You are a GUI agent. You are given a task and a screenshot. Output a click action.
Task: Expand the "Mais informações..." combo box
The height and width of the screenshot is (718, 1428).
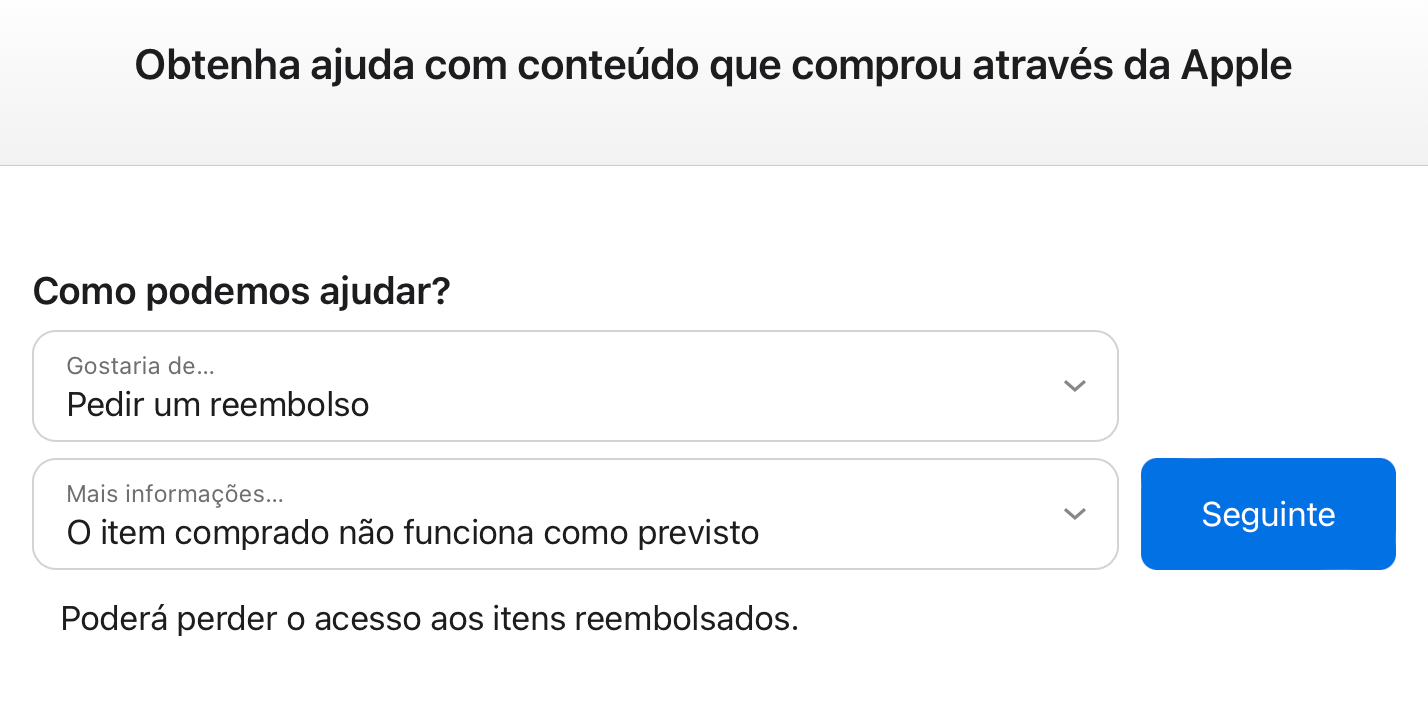(x=575, y=514)
